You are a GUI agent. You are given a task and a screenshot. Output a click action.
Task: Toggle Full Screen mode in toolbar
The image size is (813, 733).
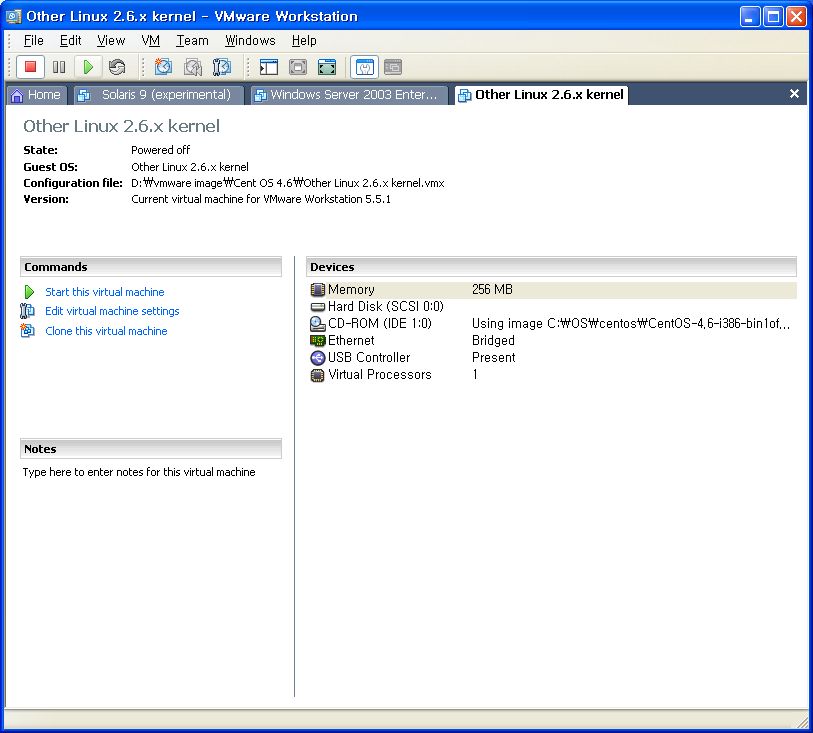[297, 67]
